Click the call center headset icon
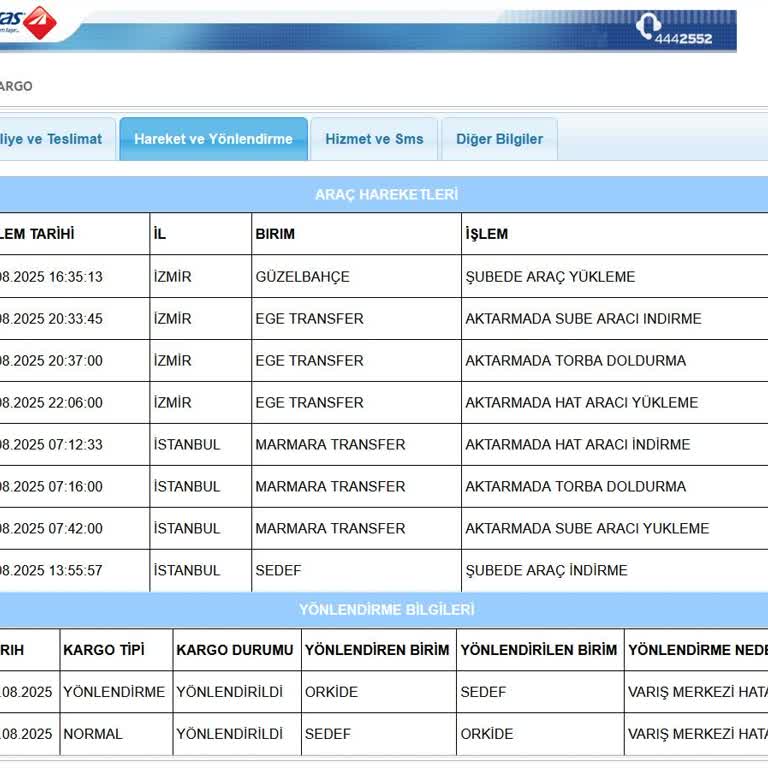Screen dimensions: 768x768 click(x=648, y=26)
